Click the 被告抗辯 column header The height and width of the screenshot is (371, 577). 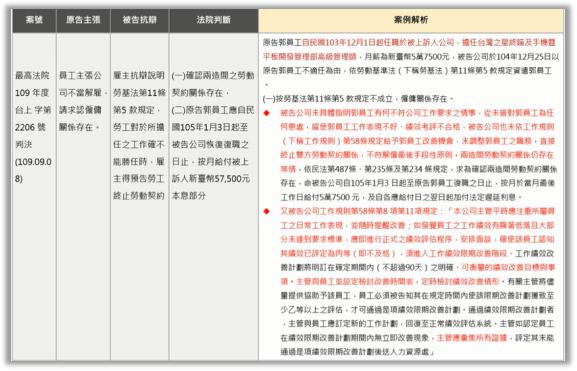[139, 20]
